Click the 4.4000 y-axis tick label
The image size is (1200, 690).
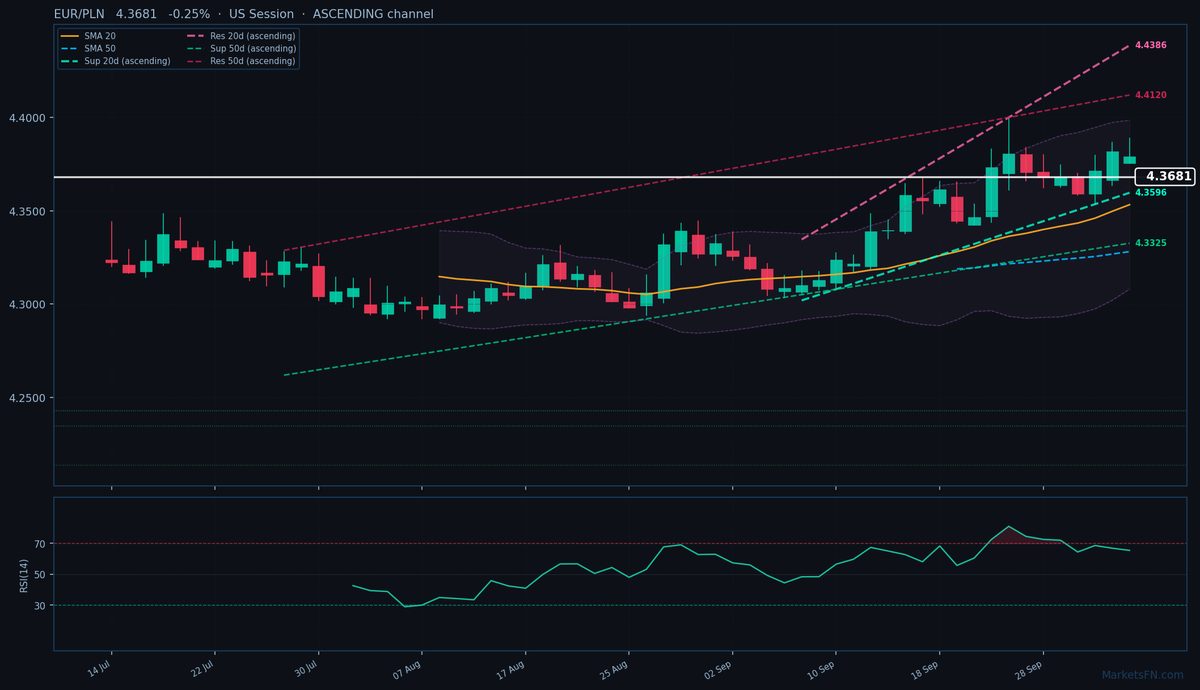pyautogui.click(x=29, y=118)
